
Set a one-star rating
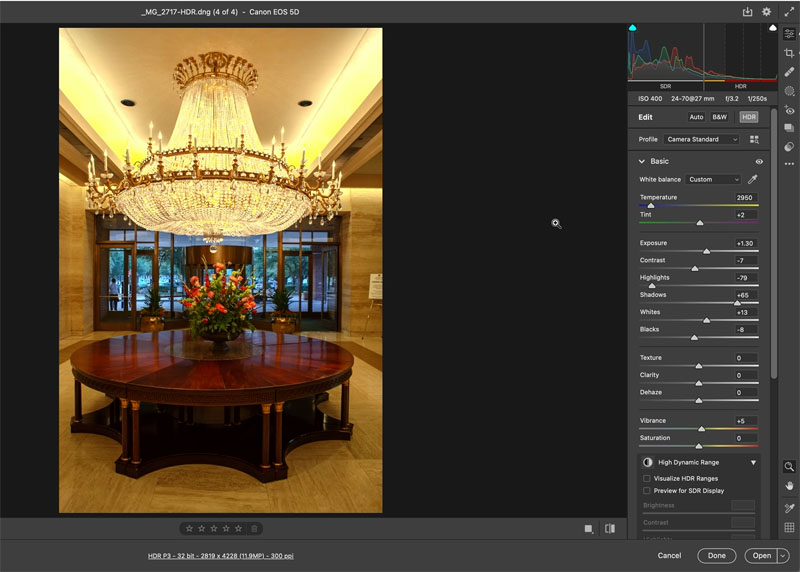(x=189, y=529)
